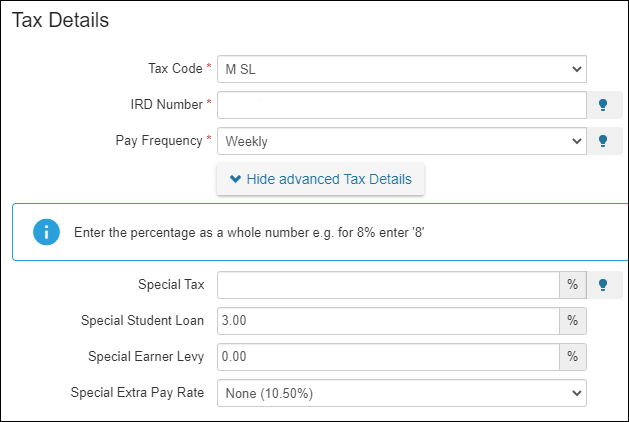Click the percent symbol beside Special Tax

pos(573,285)
